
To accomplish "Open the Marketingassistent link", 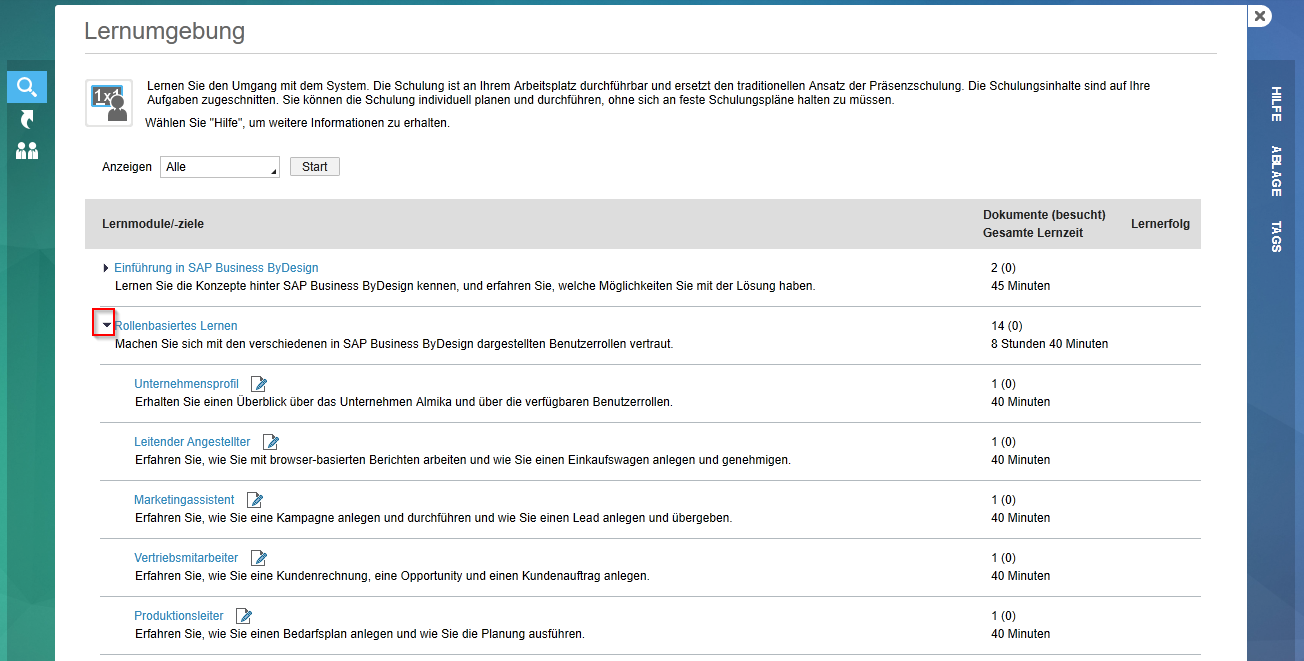I will point(184,500).
